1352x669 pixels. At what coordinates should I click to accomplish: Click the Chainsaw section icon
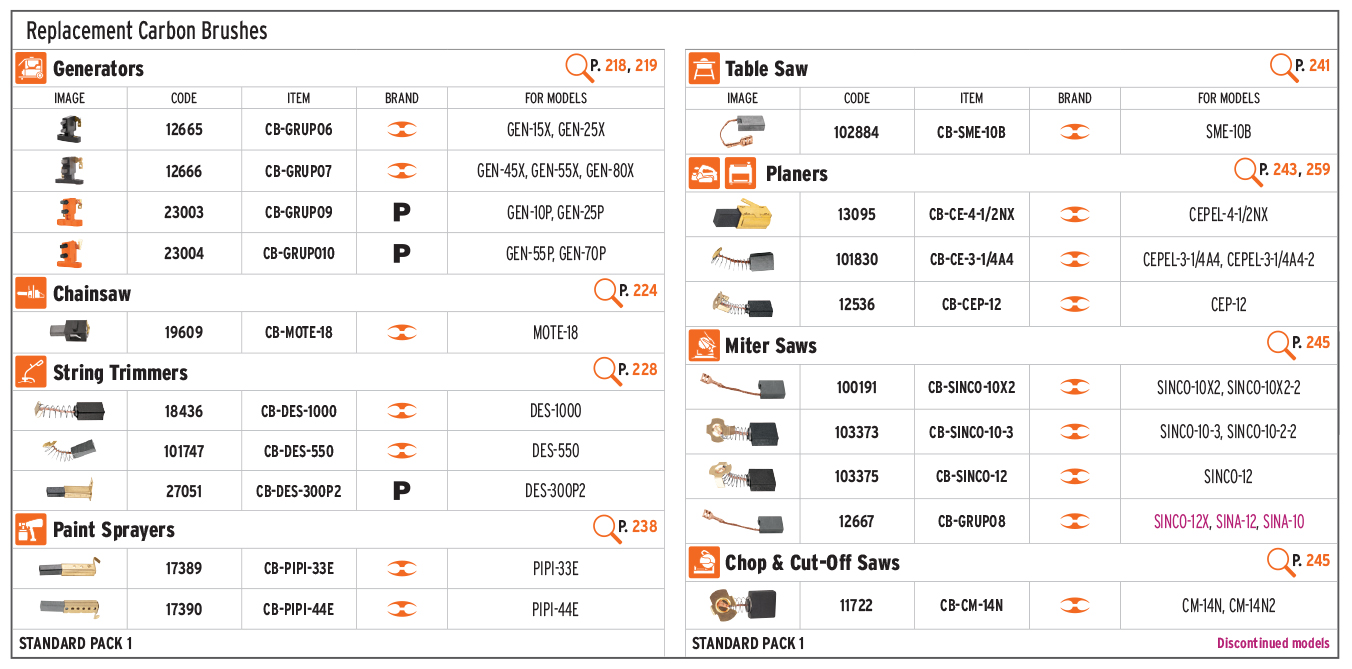(31, 294)
